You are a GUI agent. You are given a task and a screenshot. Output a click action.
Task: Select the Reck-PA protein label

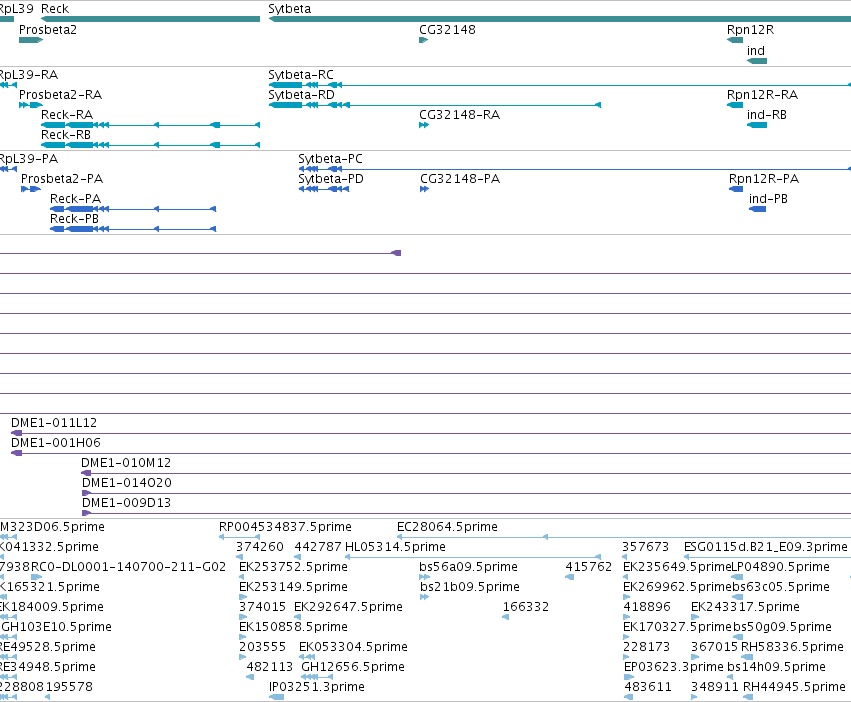[75, 199]
